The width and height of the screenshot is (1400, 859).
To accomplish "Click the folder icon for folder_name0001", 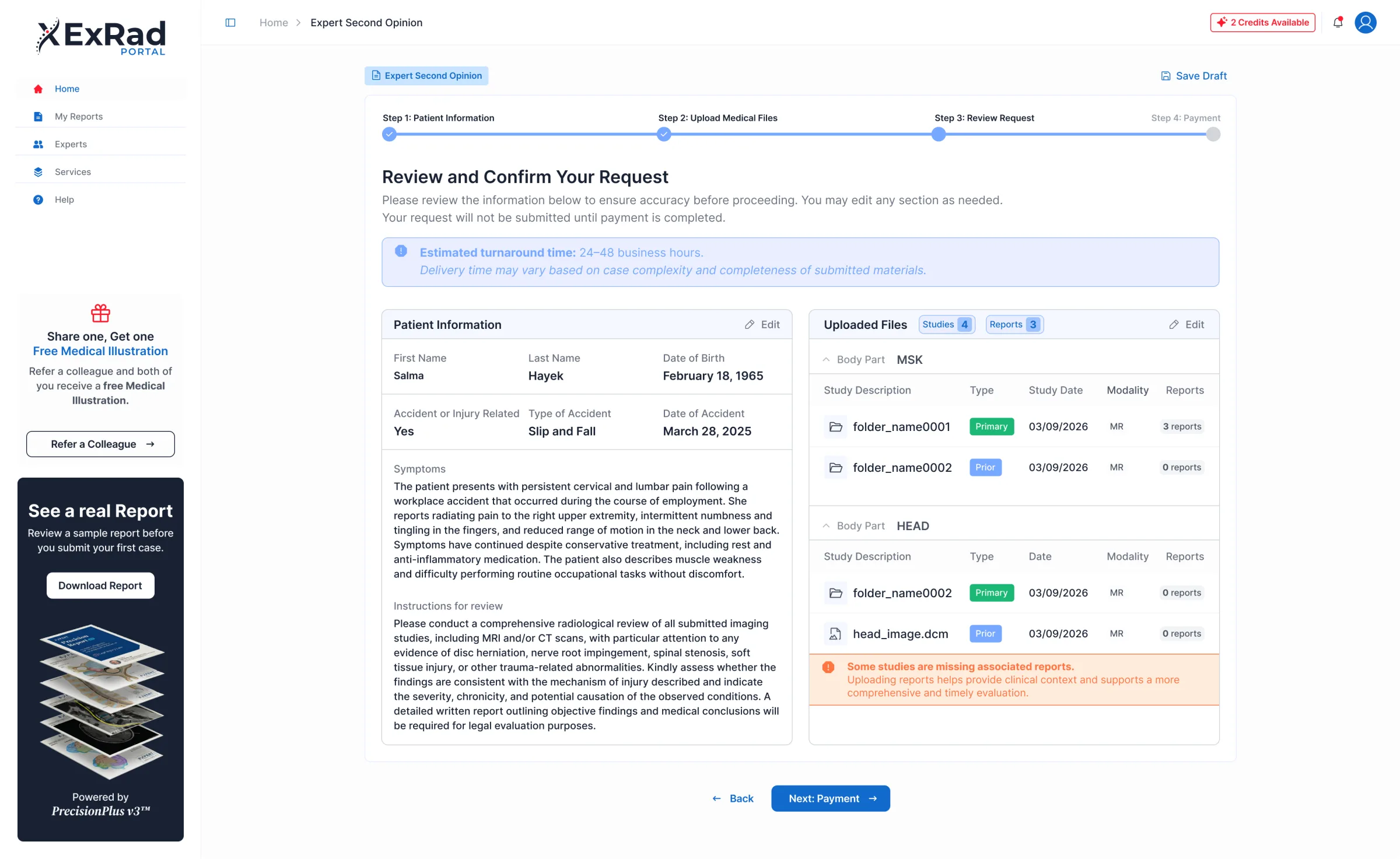I will pos(835,427).
